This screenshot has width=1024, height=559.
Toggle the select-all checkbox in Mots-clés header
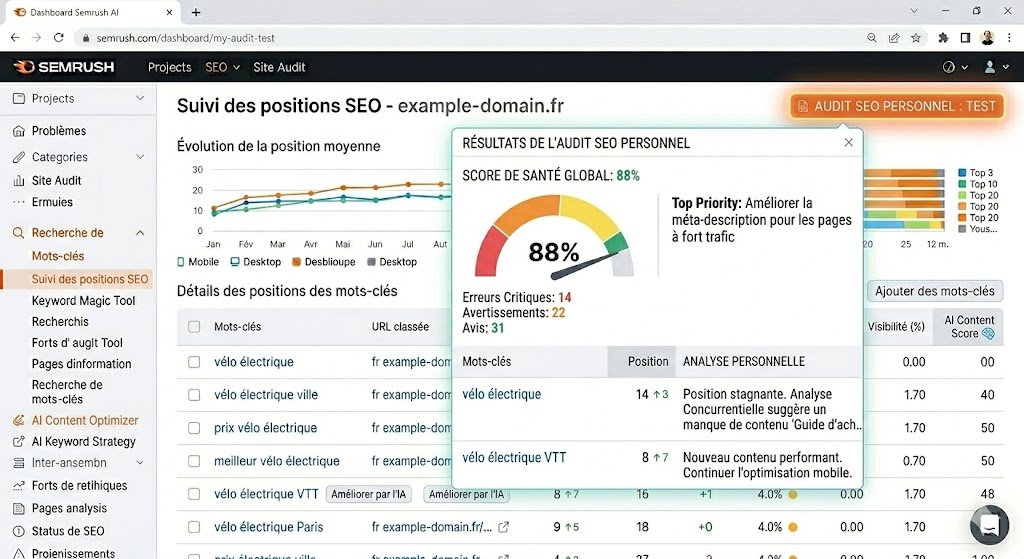[x=194, y=327]
